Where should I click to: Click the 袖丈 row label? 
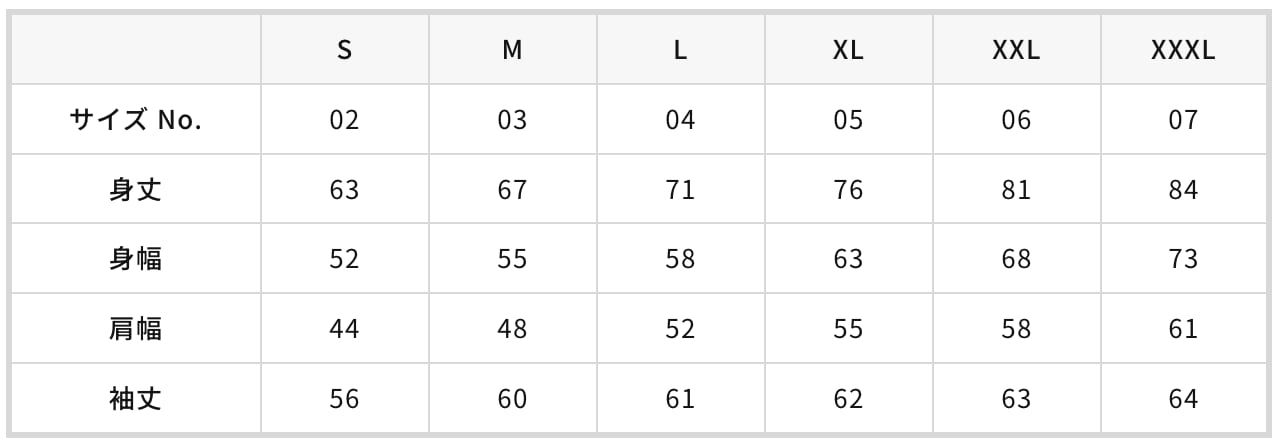136,399
